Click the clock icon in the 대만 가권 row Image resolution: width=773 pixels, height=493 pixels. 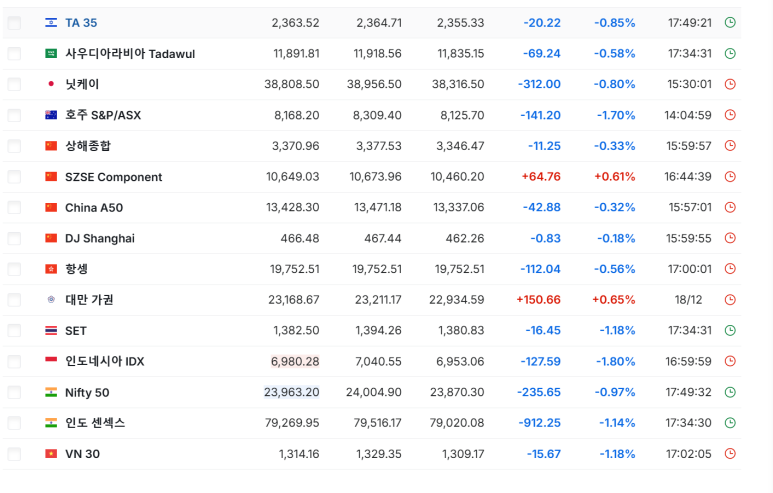pos(730,300)
